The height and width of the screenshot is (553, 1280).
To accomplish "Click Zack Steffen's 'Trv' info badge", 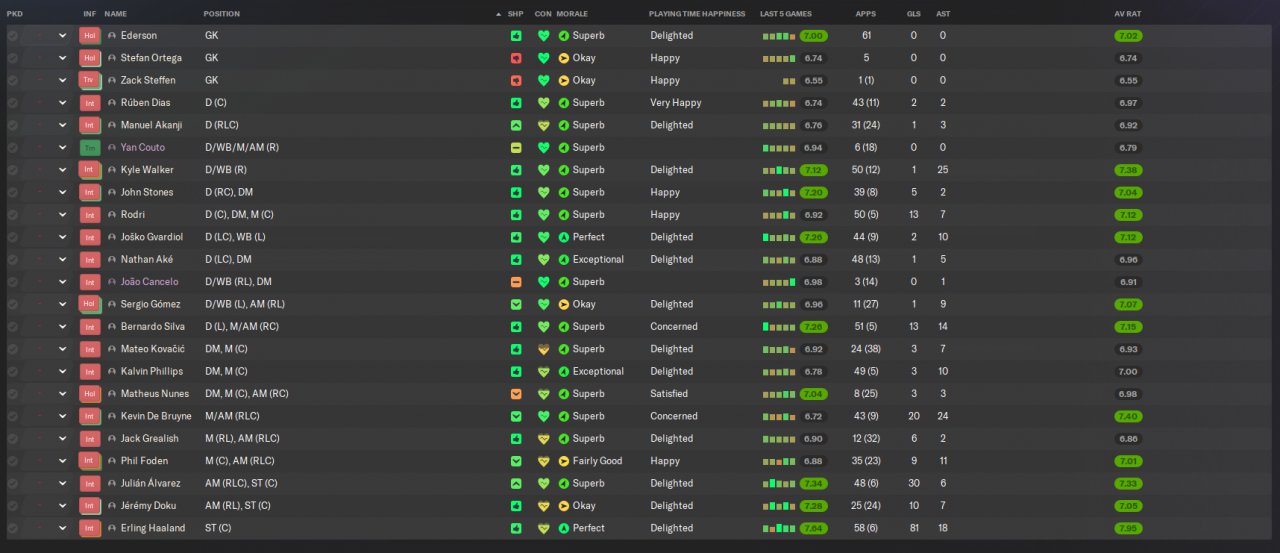I will tap(89, 80).
